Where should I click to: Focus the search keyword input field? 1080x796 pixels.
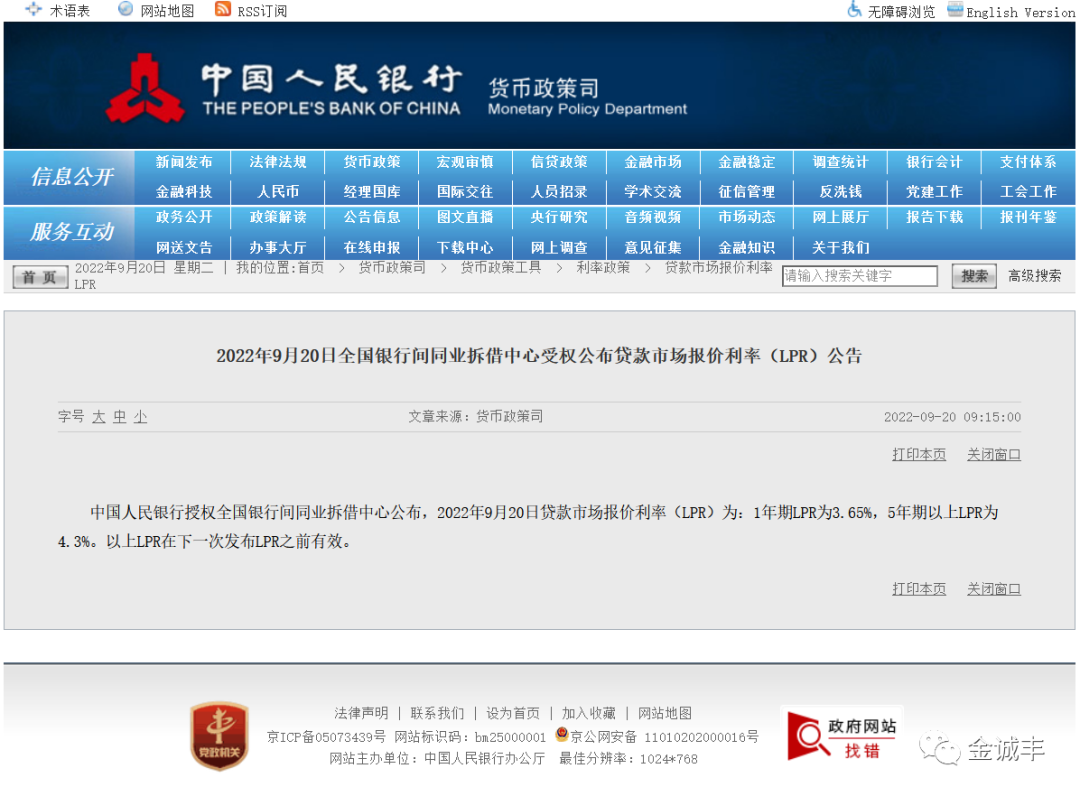pos(860,276)
